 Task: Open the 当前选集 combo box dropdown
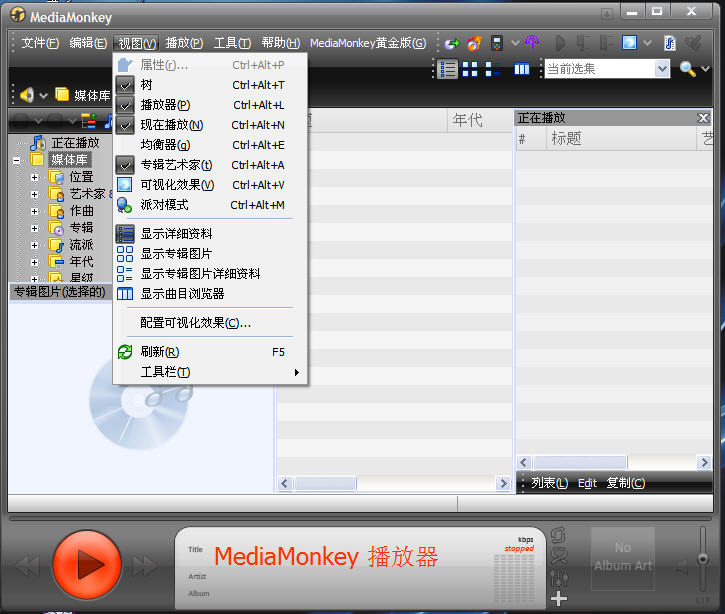(x=662, y=69)
